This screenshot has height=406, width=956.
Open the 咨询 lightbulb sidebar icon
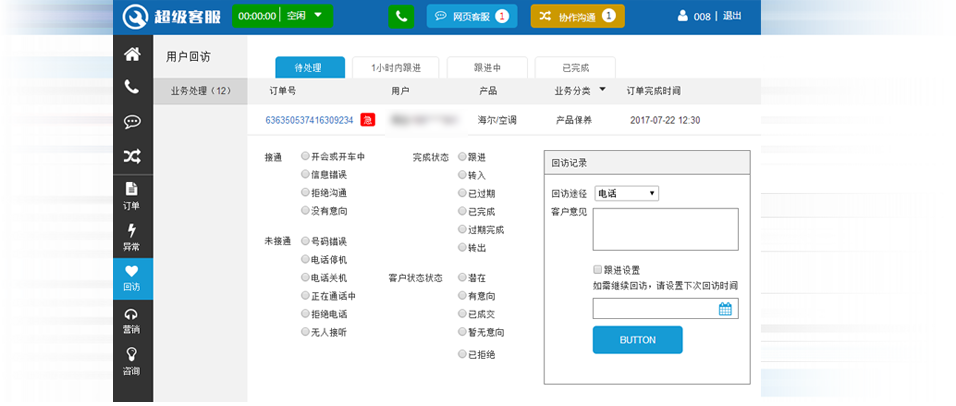pyautogui.click(x=132, y=361)
